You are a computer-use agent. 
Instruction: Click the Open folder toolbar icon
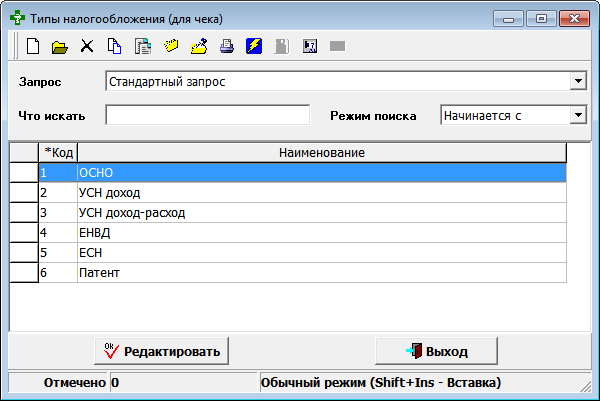[60, 47]
